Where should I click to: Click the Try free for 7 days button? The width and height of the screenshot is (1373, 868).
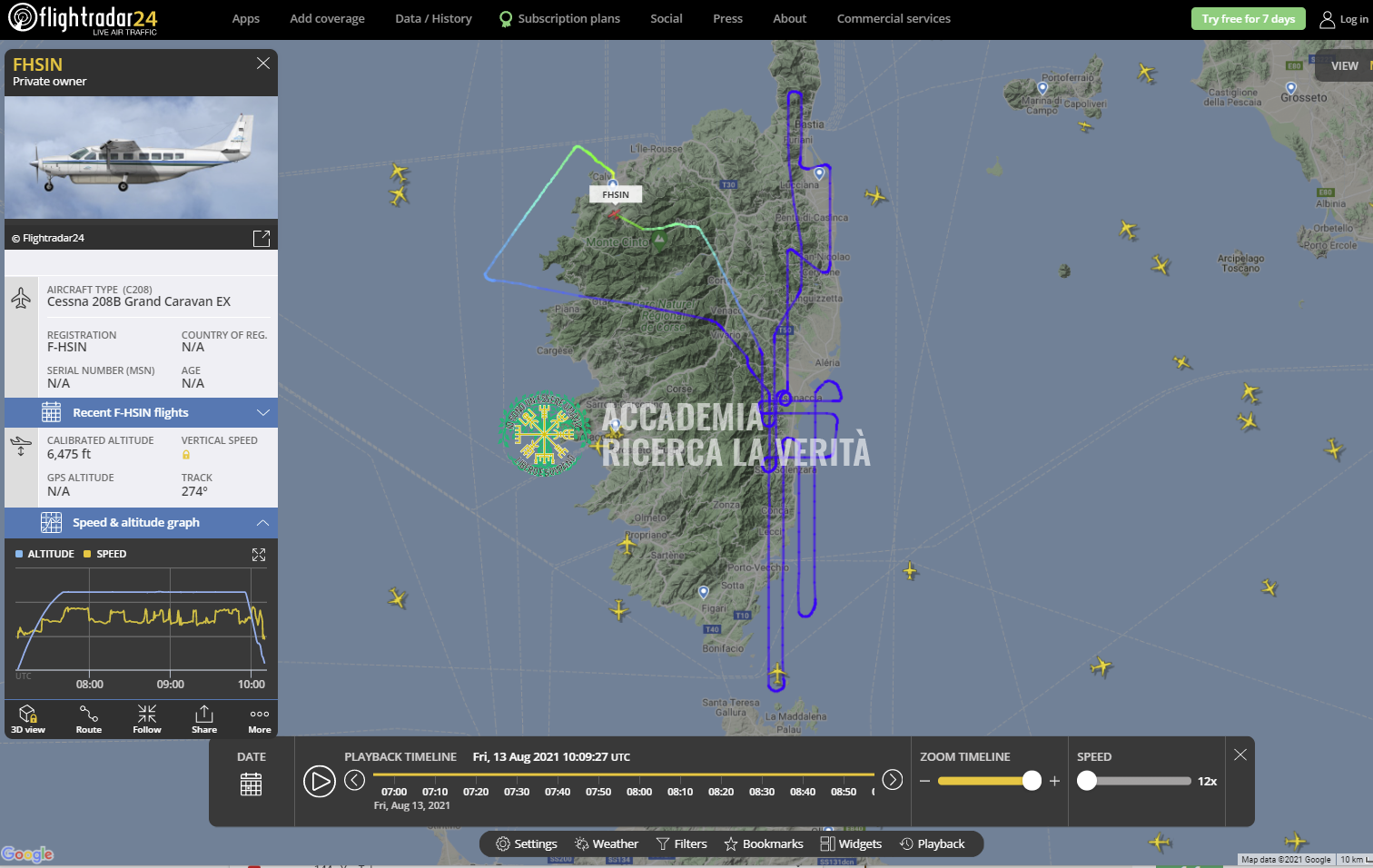coord(1248,19)
